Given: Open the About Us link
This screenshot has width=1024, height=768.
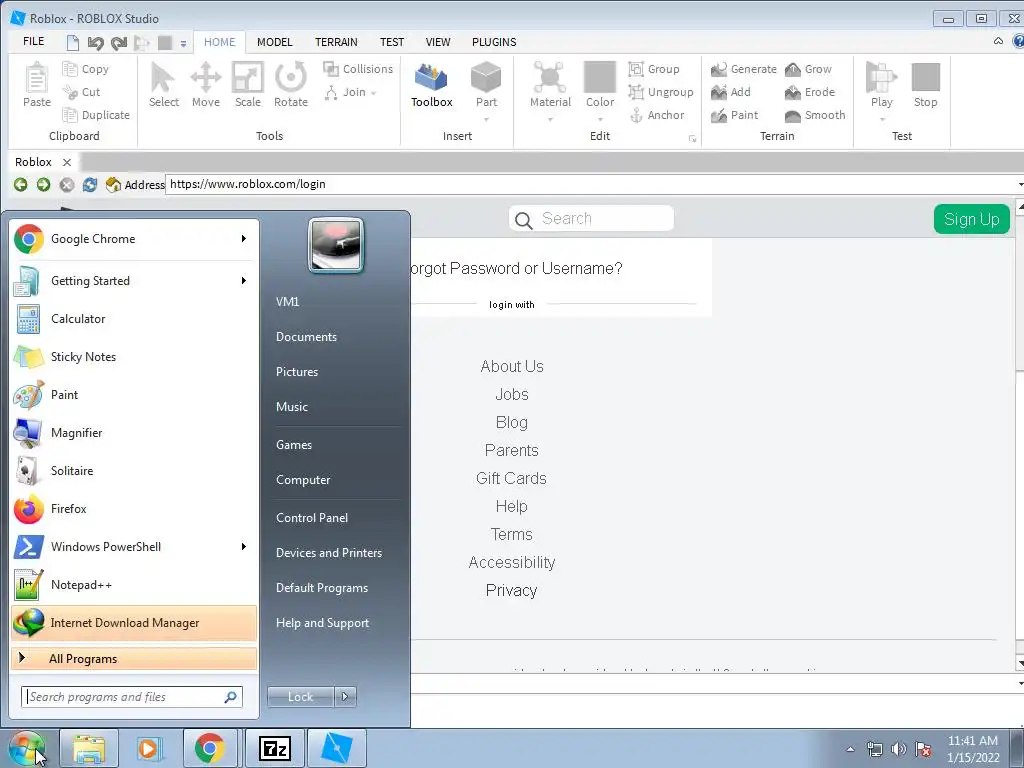Looking at the screenshot, I should pyautogui.click(x=512, y=366).
